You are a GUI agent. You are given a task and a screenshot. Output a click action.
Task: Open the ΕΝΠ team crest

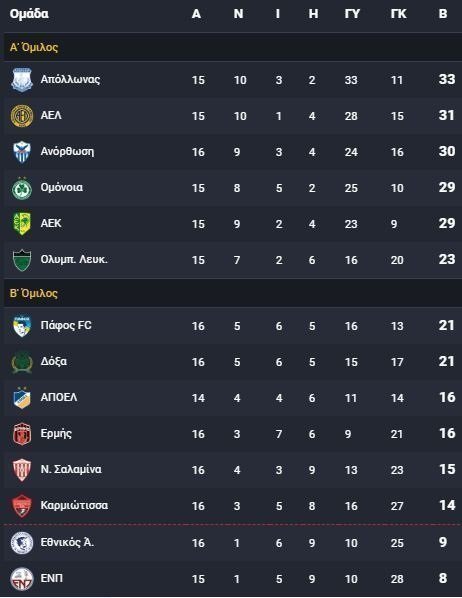click(x=22, y=579)
